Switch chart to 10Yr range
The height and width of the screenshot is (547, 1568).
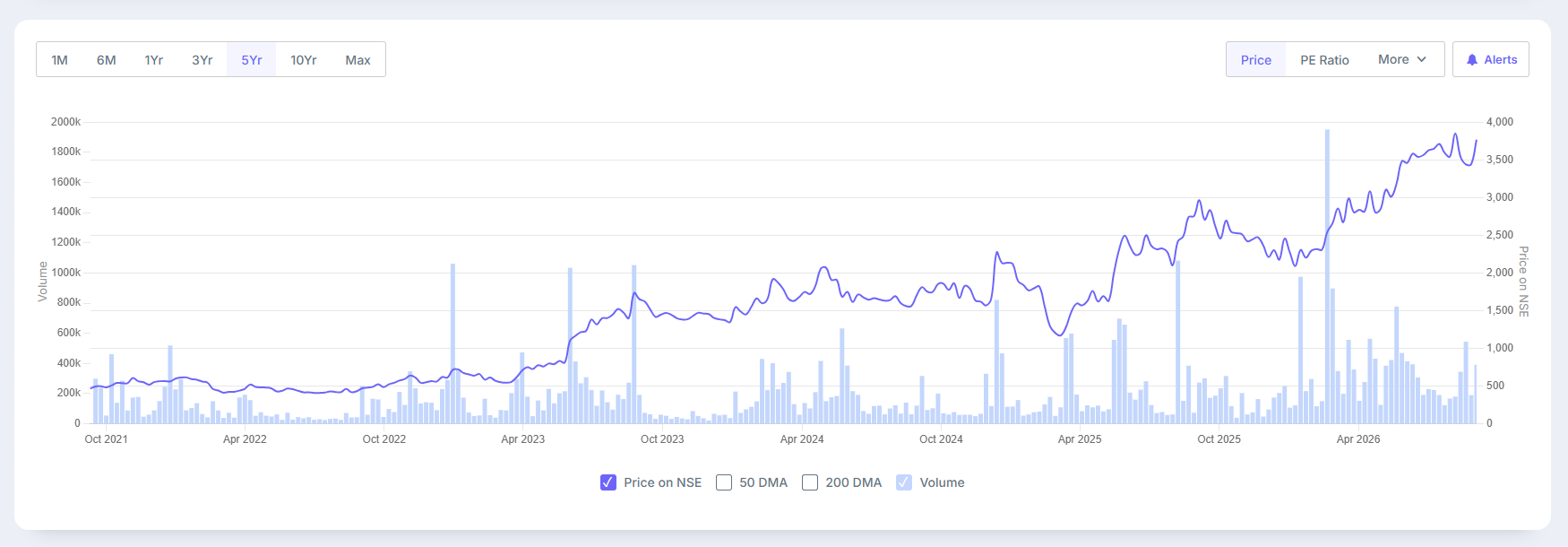304,60
